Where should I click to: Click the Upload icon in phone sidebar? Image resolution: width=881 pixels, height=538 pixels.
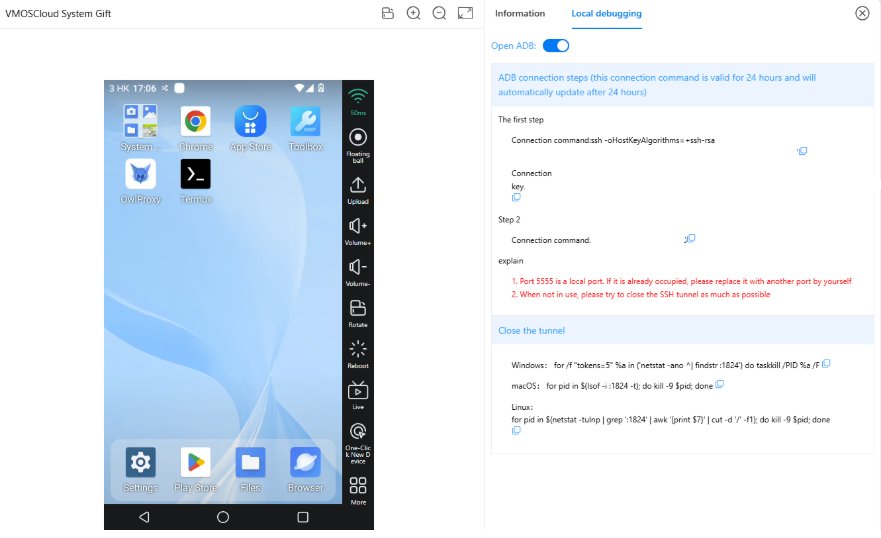point(358,188)
